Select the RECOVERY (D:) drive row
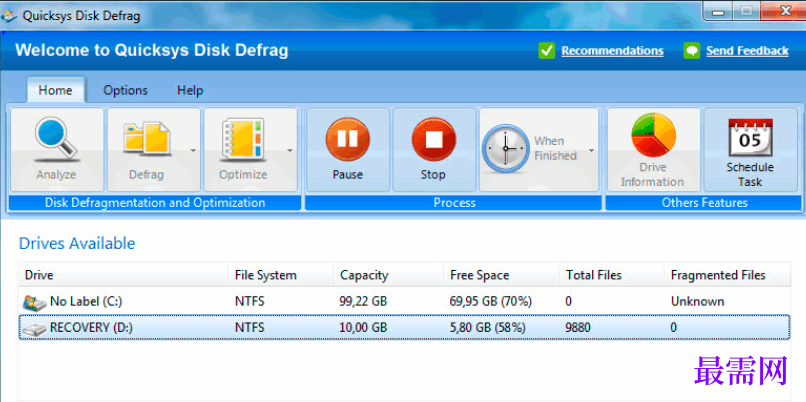806x402 pixels. [x=405, y=327]
